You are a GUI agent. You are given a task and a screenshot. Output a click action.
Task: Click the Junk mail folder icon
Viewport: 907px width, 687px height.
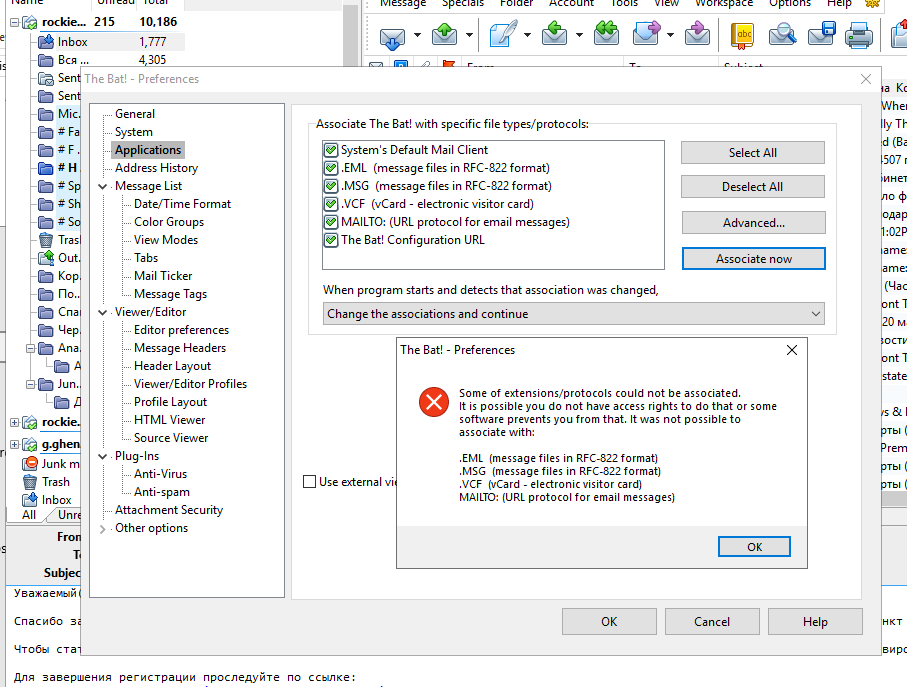[x=30, y=464]
